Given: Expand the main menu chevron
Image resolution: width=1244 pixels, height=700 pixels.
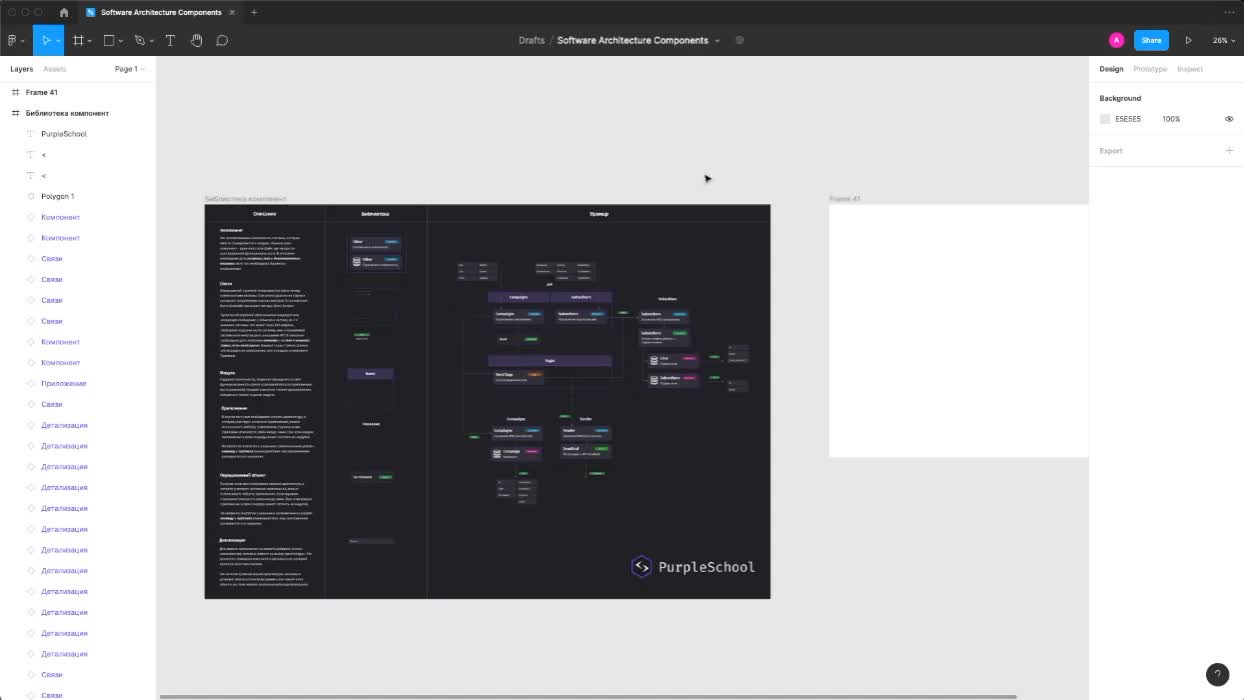Looking at the screenshot, I should (24, 41).
